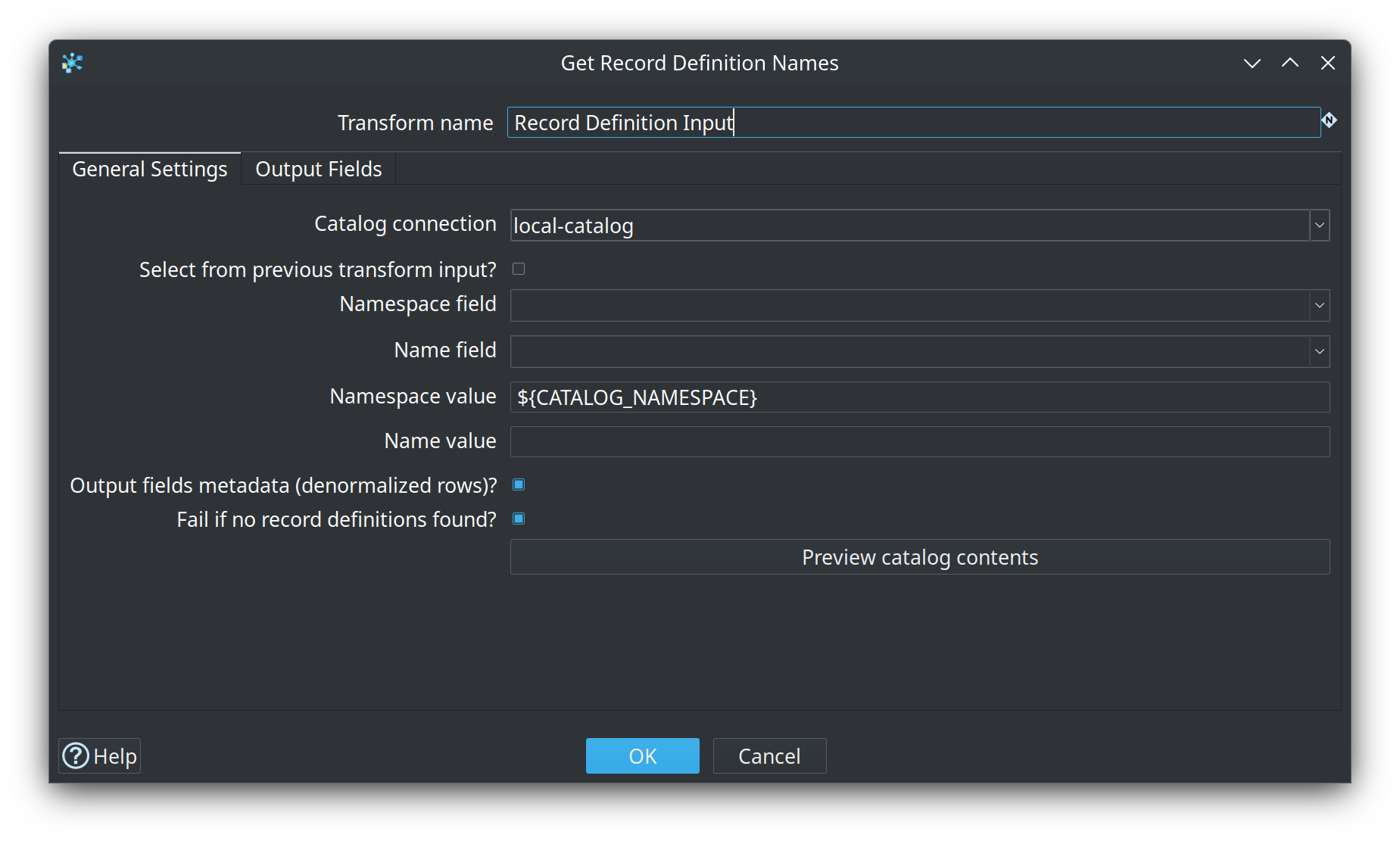This screenshot has width=1400, height=841.
Task: Click the variable insert icon beside Transform name
Action: (x=1329, y=120)
